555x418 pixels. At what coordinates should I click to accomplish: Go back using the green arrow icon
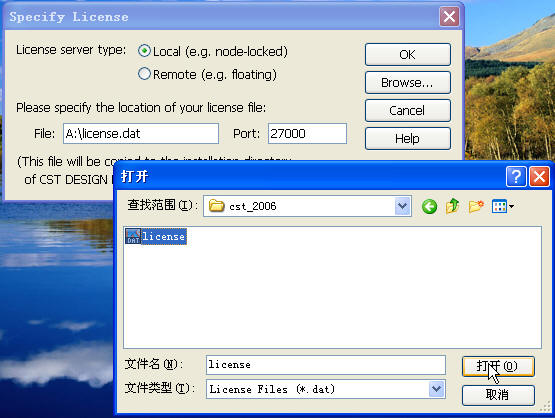429,206
